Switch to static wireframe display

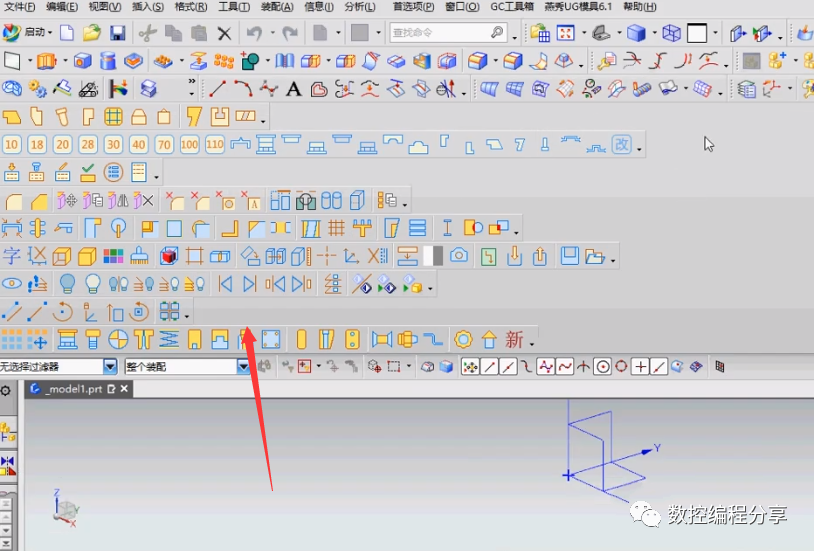pyautogui.click(x=671, y=34)
